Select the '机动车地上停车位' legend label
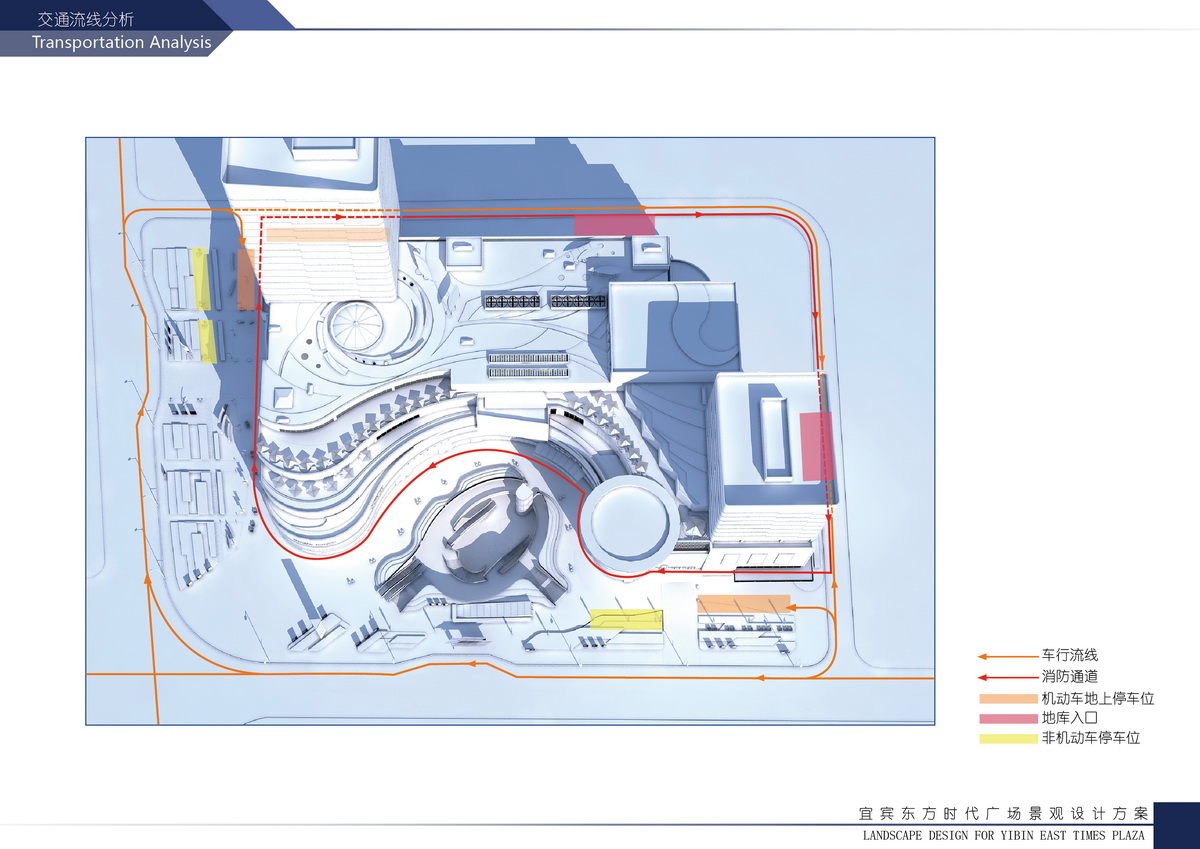 pos(1098,698)
